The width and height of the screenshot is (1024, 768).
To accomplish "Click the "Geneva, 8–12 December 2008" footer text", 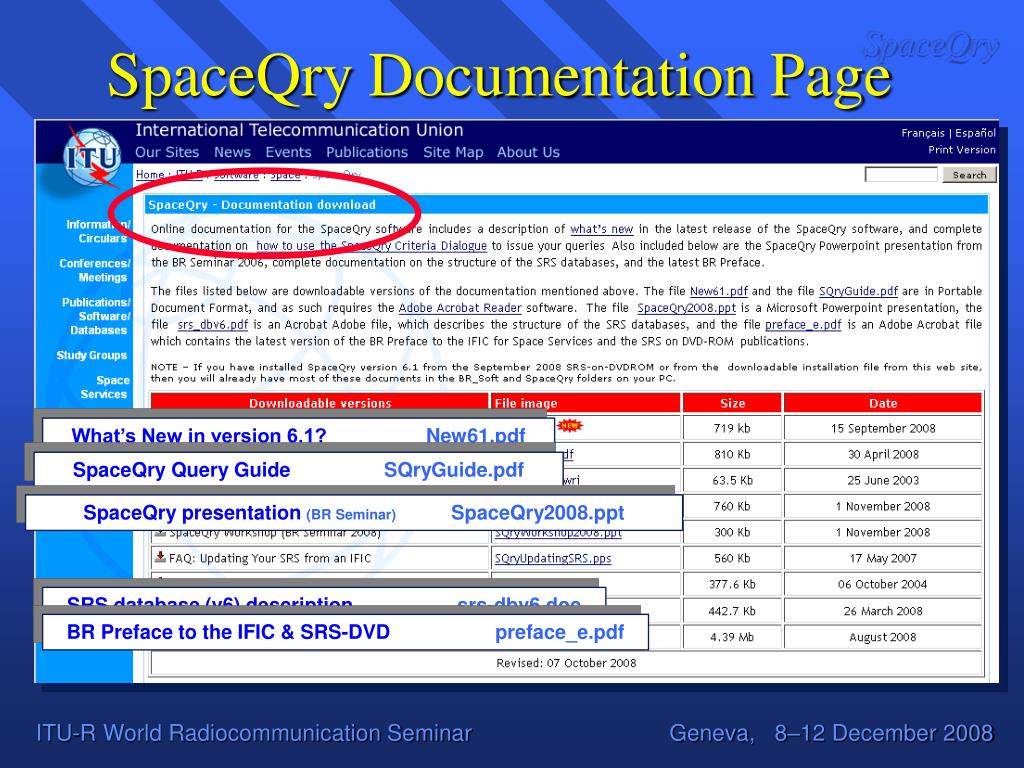I will click(x=831, y=733).
